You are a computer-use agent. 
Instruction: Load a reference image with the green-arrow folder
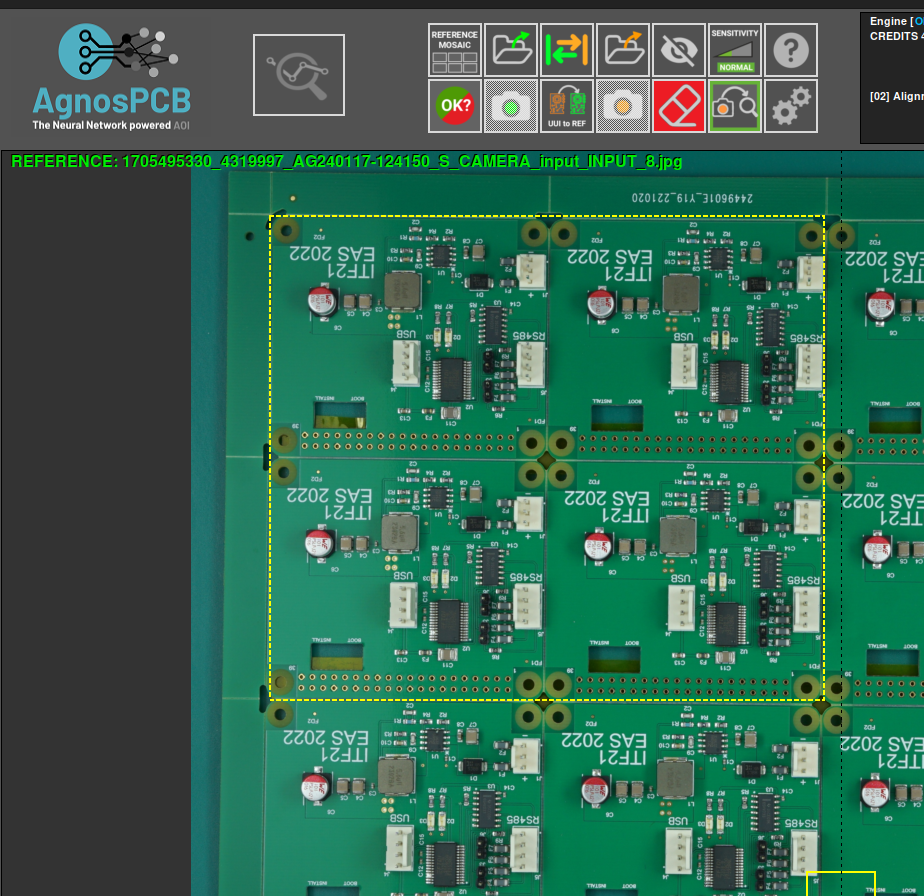(x=512, y=48)
